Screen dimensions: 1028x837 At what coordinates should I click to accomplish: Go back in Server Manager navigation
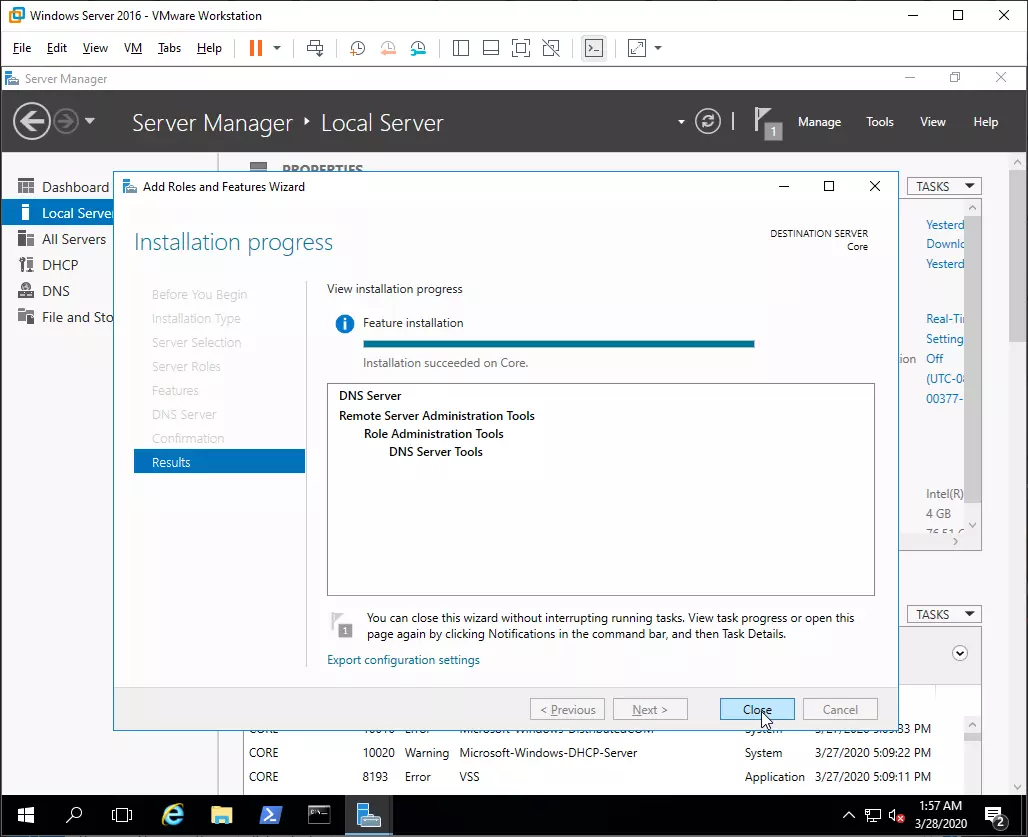(x=31, y=121)
